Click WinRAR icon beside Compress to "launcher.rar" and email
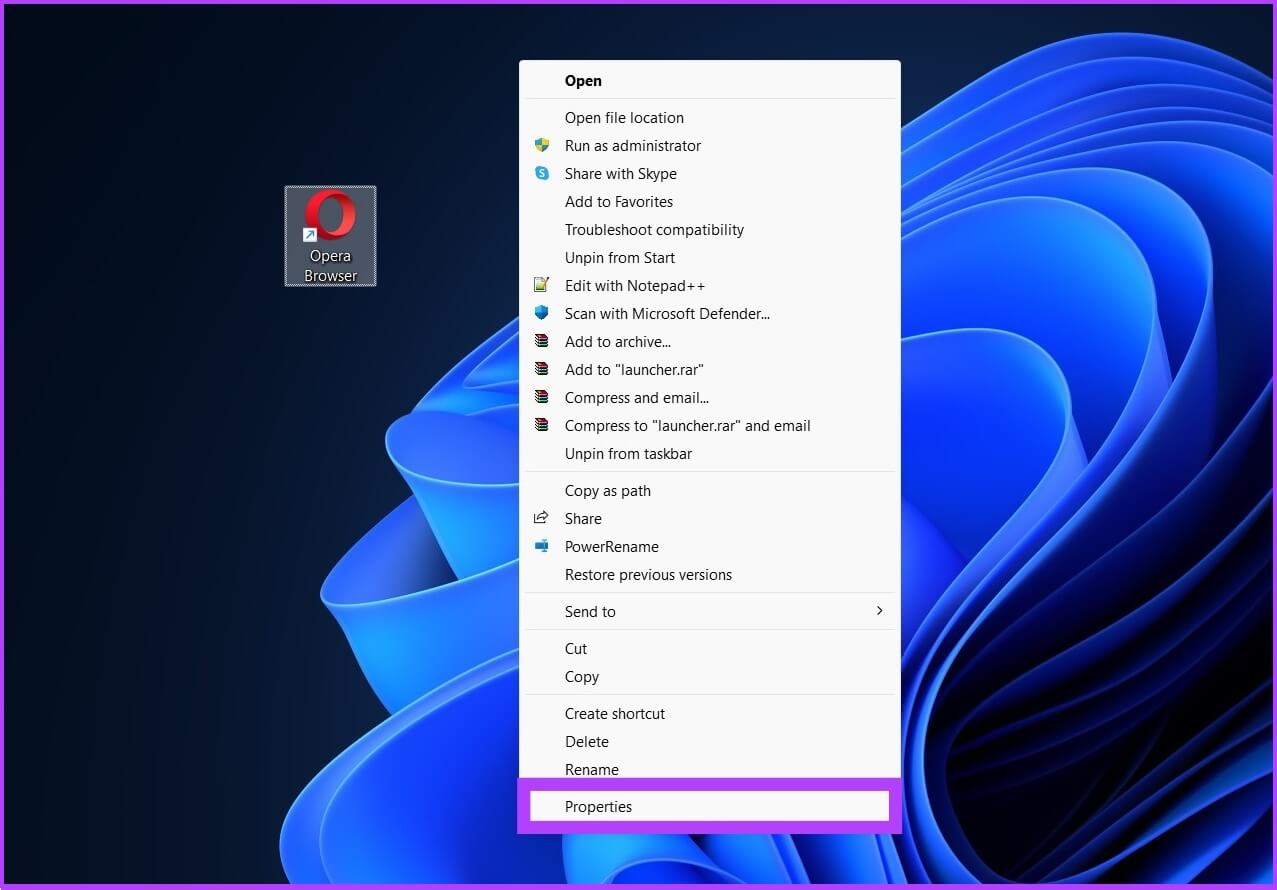 pos(542,425)
